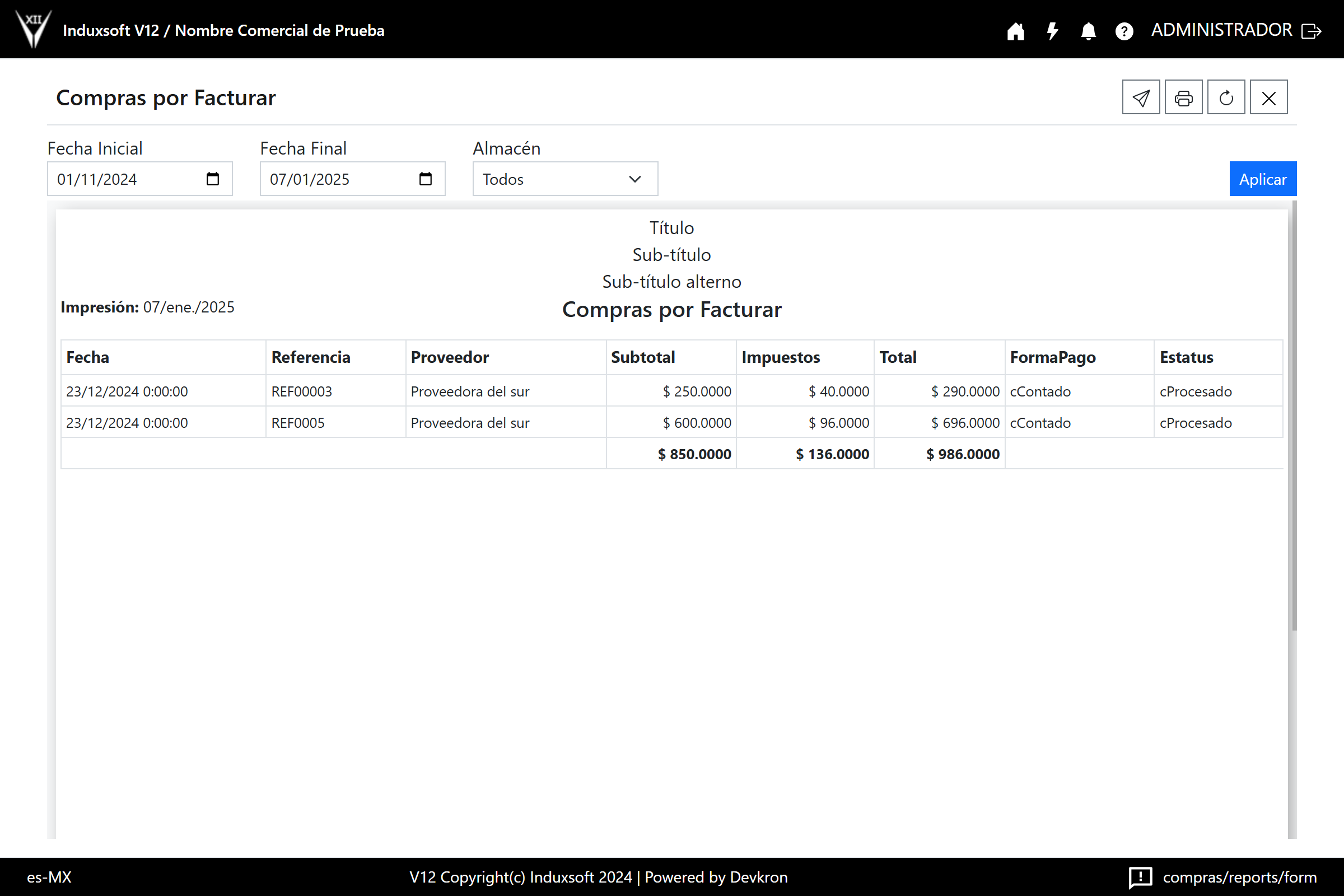Click the report's vertical scrollbar

click(1294, 416)
